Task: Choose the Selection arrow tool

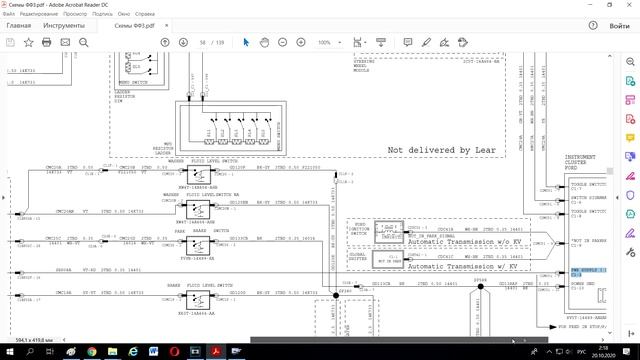Action: (x=246, y=42)
